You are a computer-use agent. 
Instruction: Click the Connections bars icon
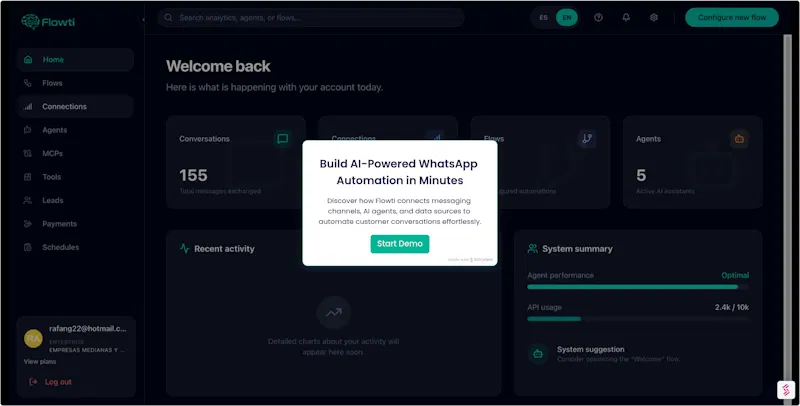28,107
